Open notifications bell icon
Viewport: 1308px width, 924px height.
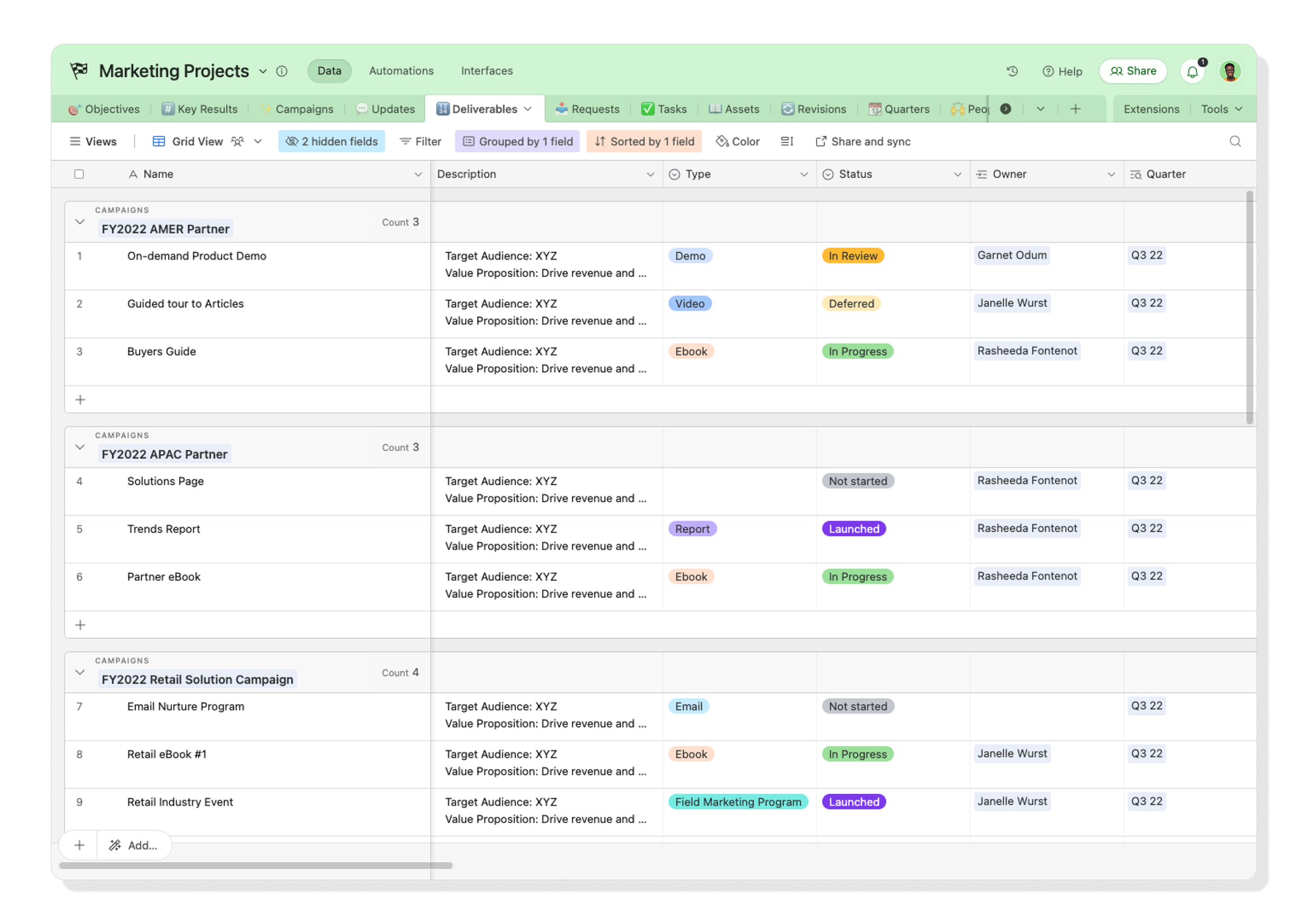(x=1192, y=72)
